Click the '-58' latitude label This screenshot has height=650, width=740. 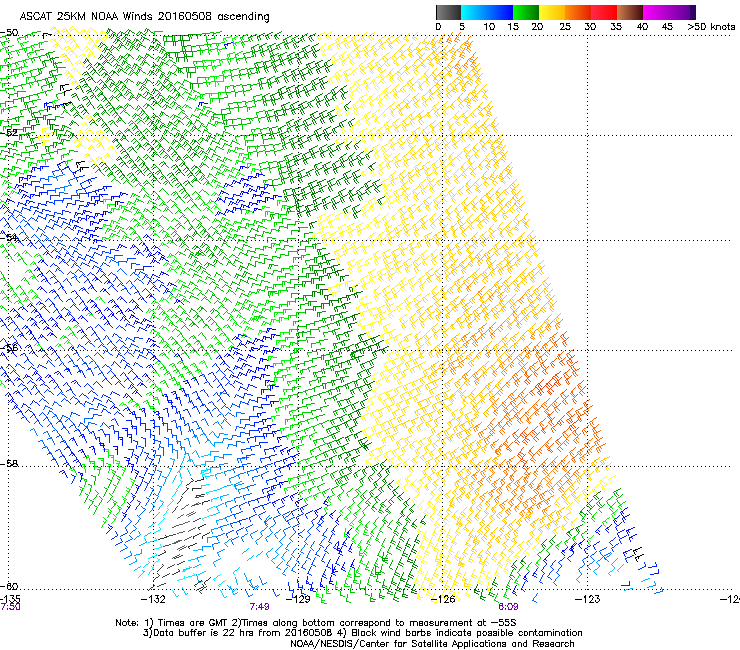(x=9, y=464)
